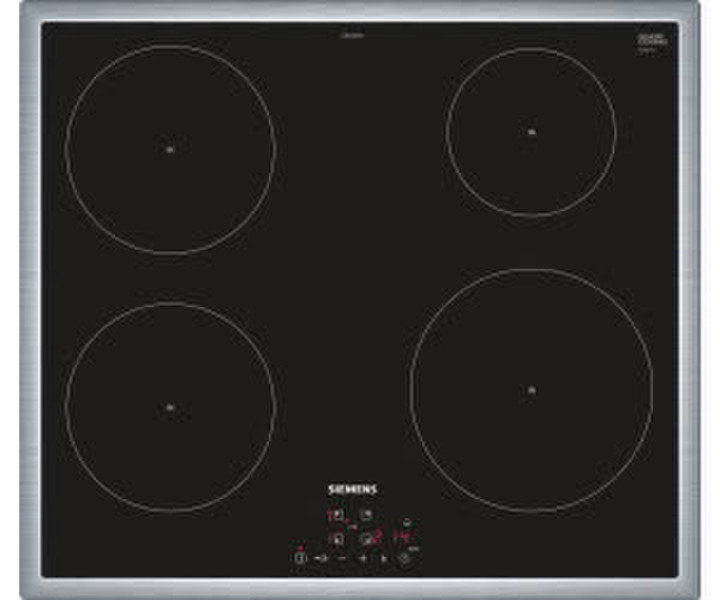The height and width of the screenshot is (600, 720).
Task: Click the center marker of rear left zone
Action: coord(170,149)
